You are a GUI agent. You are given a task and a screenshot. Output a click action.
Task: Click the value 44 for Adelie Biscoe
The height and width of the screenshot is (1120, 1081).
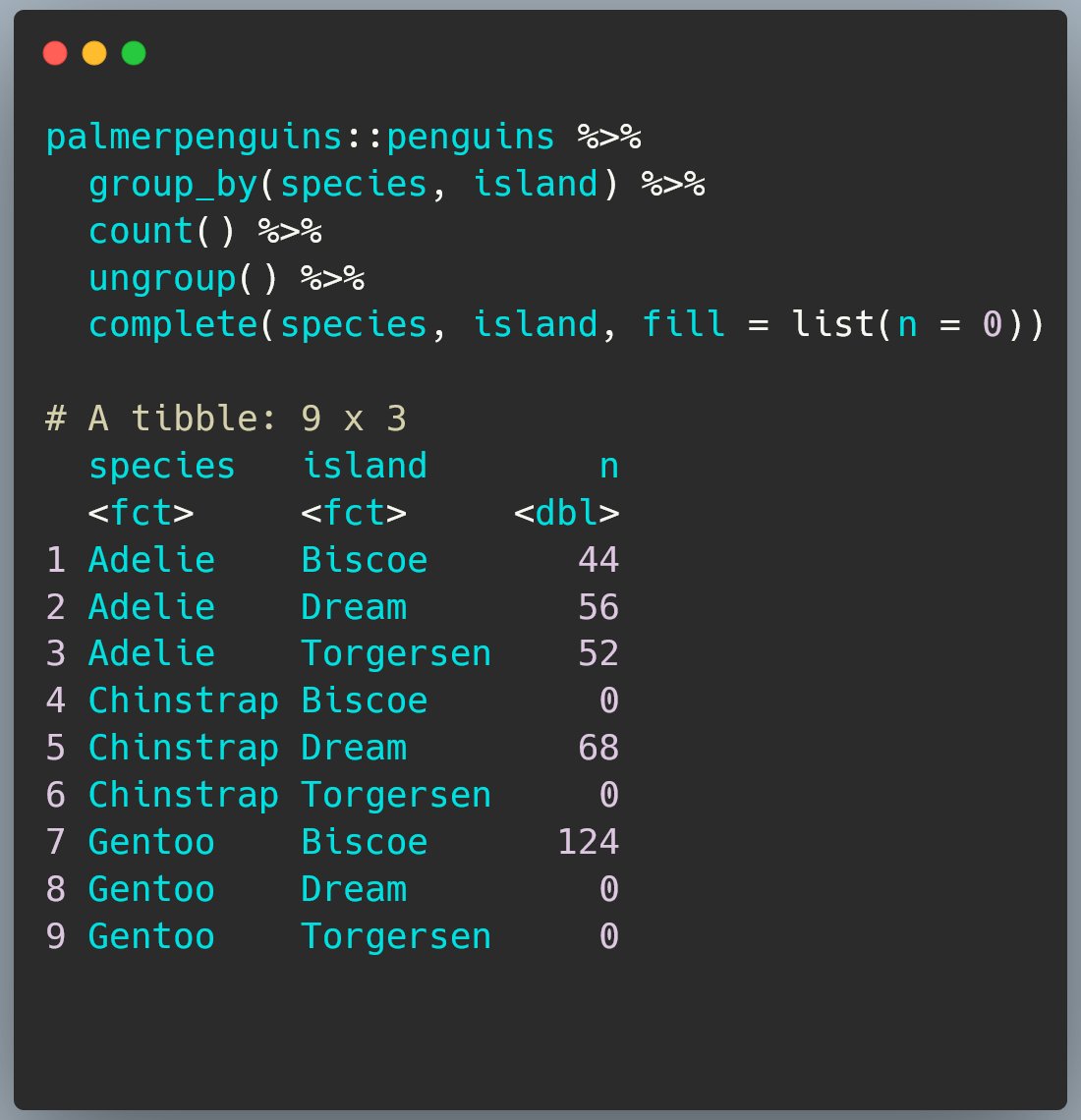598,560
